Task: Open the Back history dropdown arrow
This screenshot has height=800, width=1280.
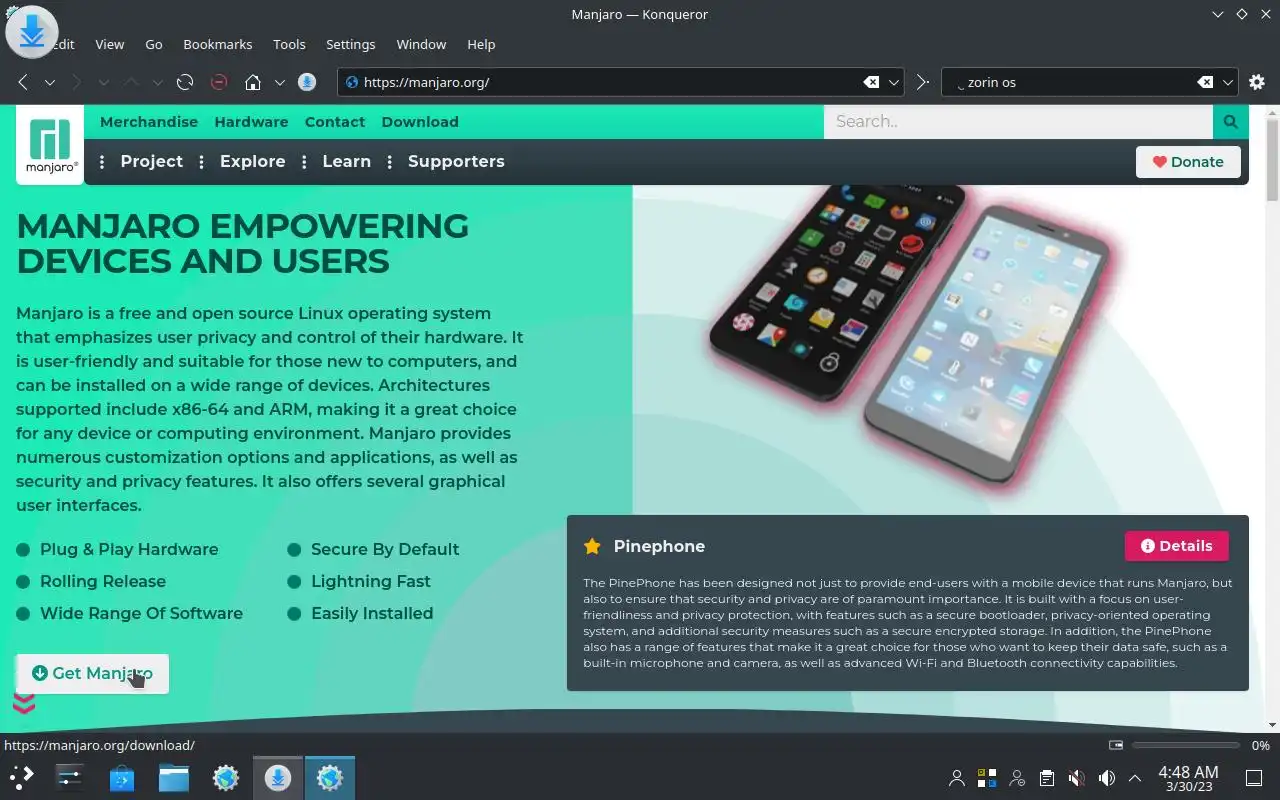Action: (x=49, y=82)
